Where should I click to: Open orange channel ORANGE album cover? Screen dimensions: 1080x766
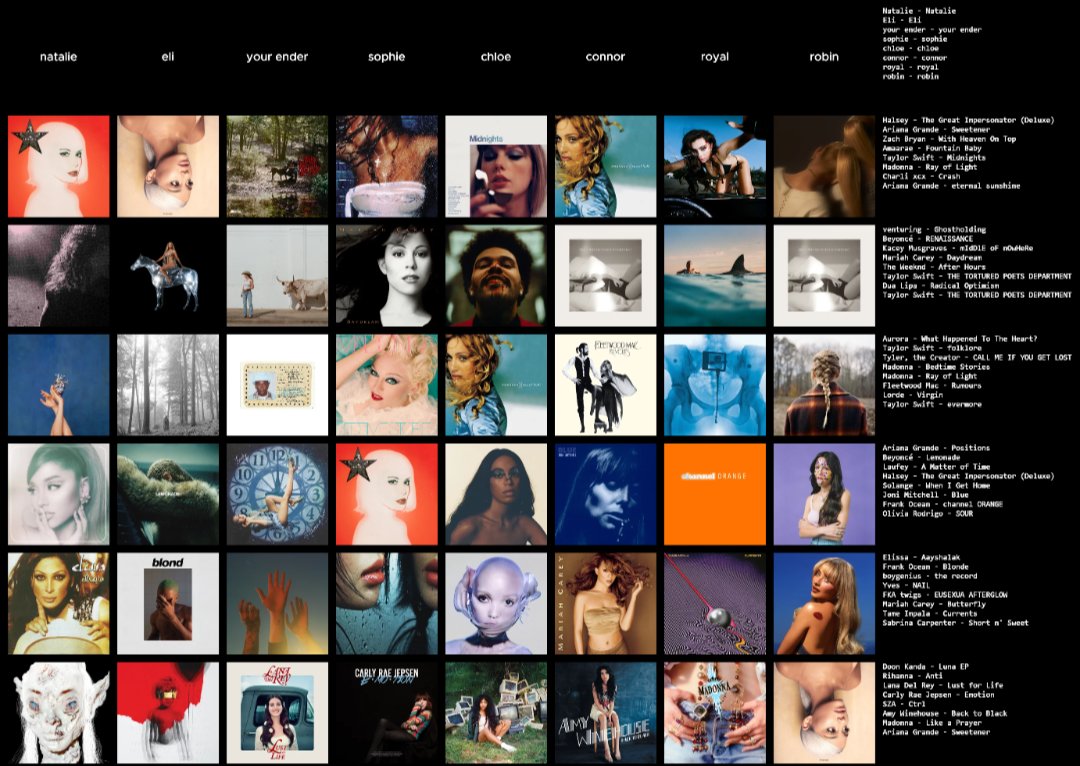[715, 494]
